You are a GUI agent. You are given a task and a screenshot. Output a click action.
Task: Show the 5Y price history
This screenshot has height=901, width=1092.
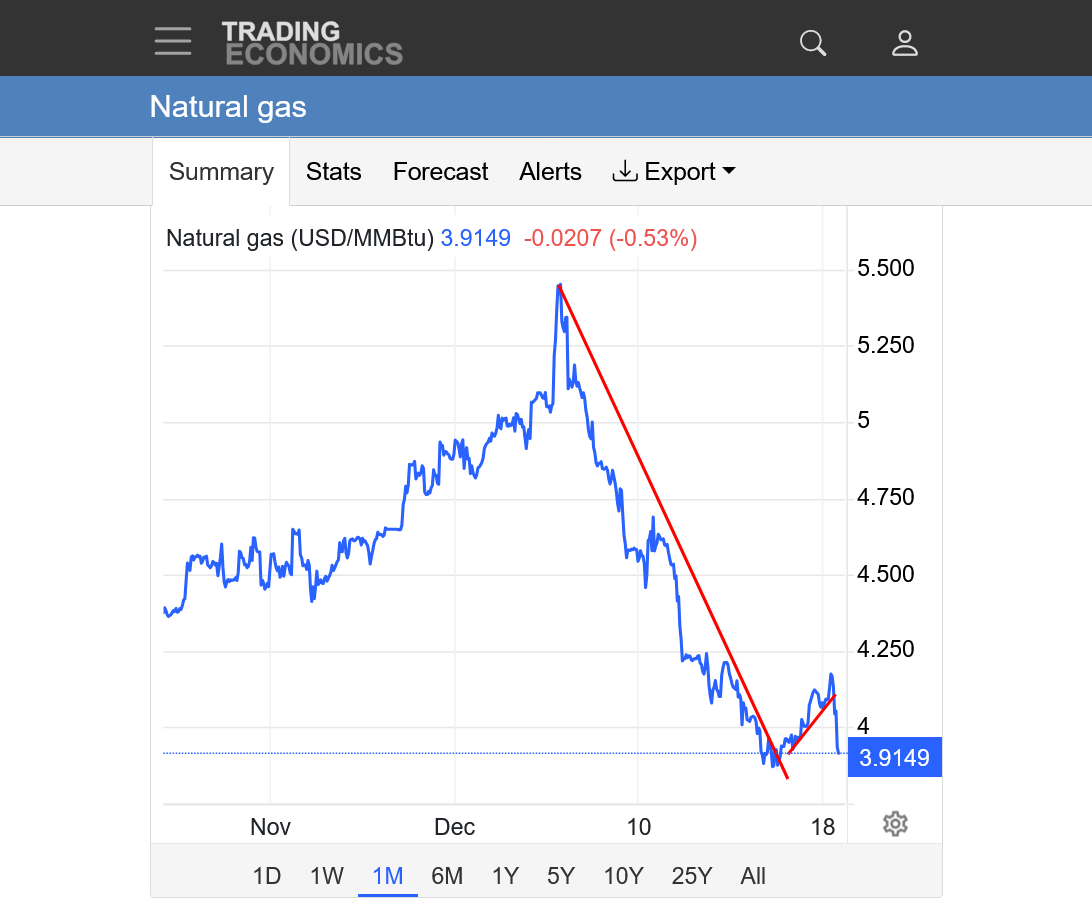point(561,876)
